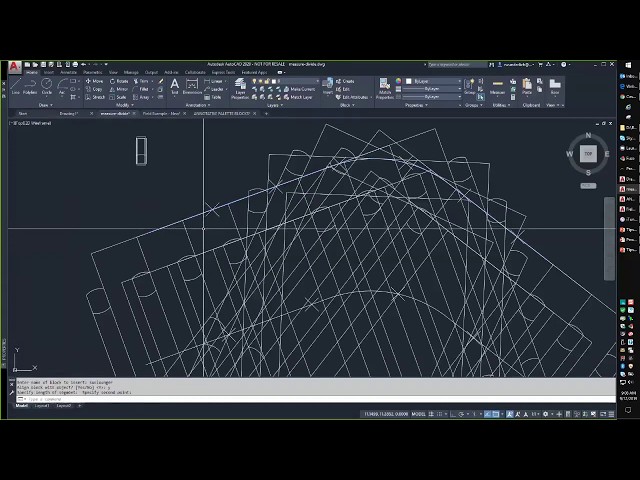Click Save in Quick Access toolbar
640x480 pixels.
43,64
